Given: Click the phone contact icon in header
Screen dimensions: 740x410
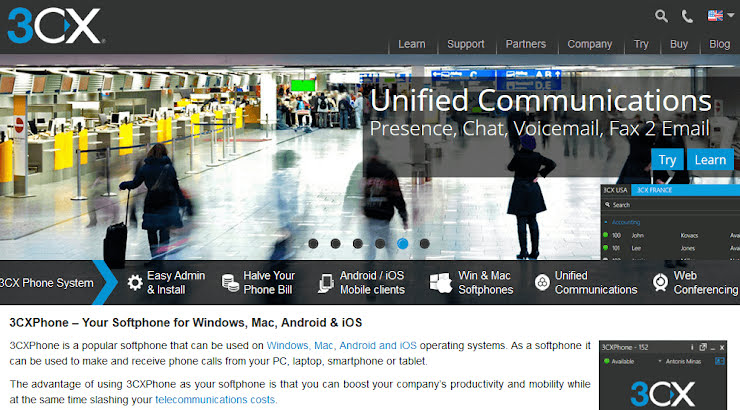Looking at the screenshot, I should [x=687, y=17].
